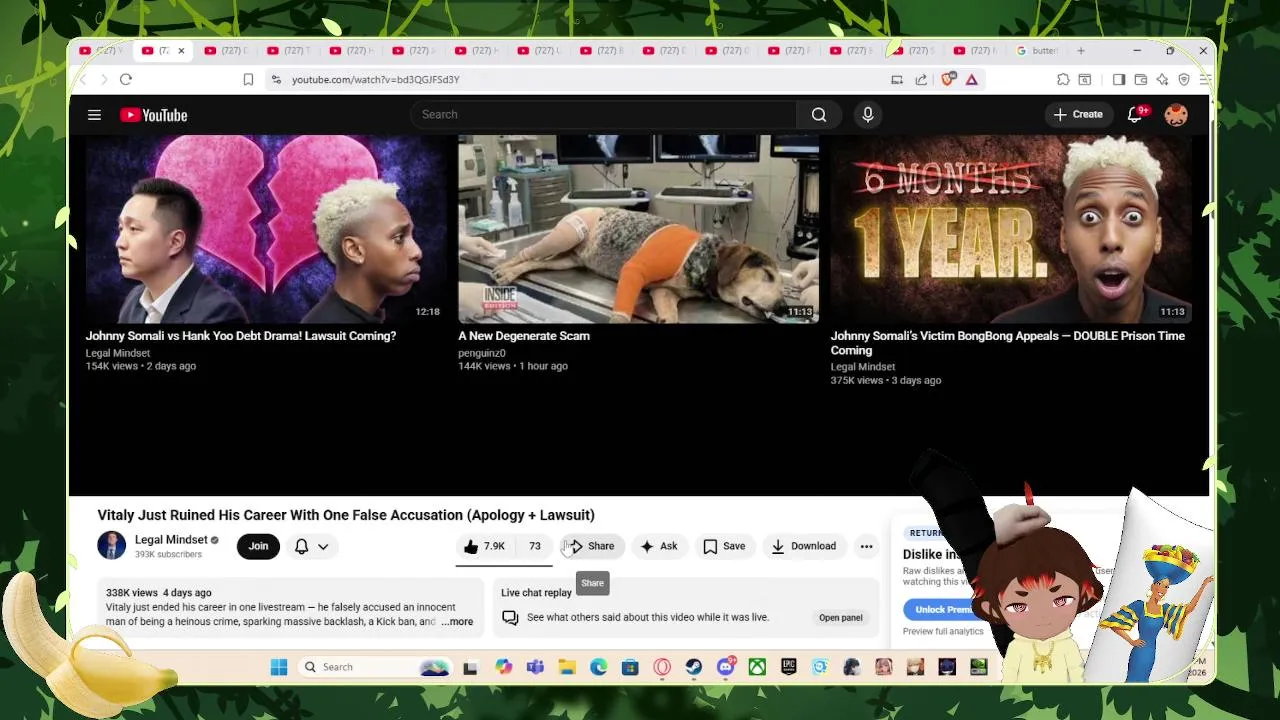Open Legal Mindset channel avatar
Viewport: 1280px width, 720px height.
(x=112, y=546)
